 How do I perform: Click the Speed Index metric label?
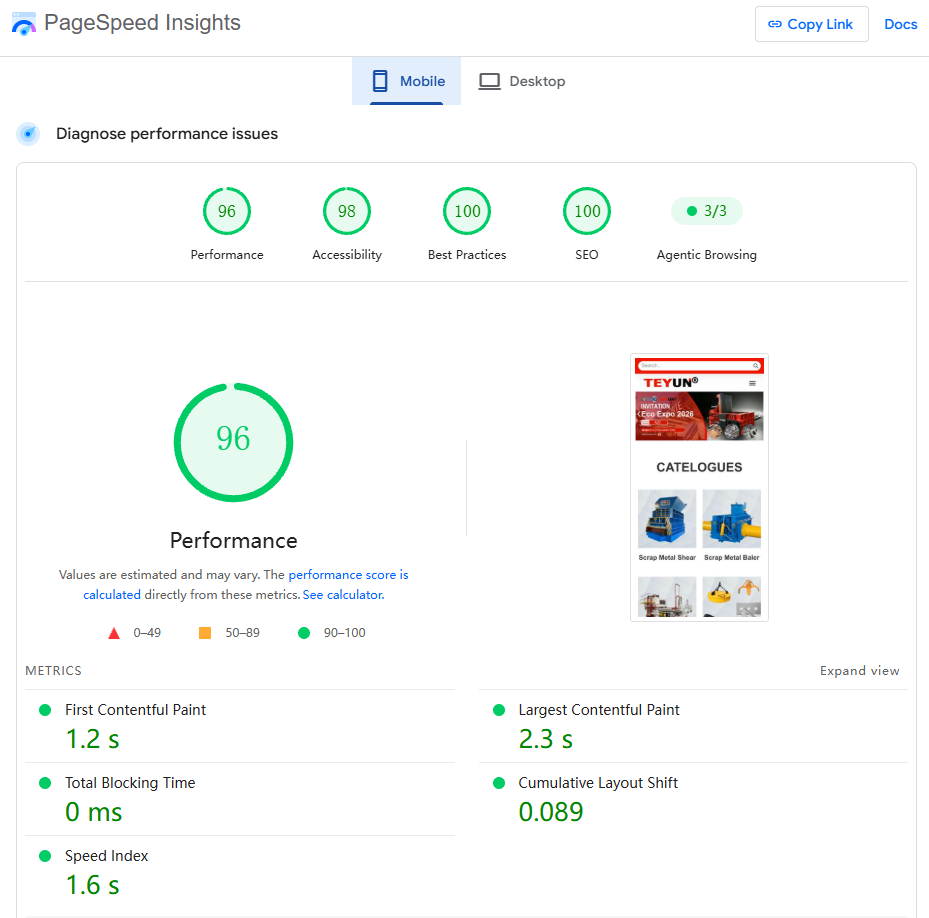tap(107, 855)
